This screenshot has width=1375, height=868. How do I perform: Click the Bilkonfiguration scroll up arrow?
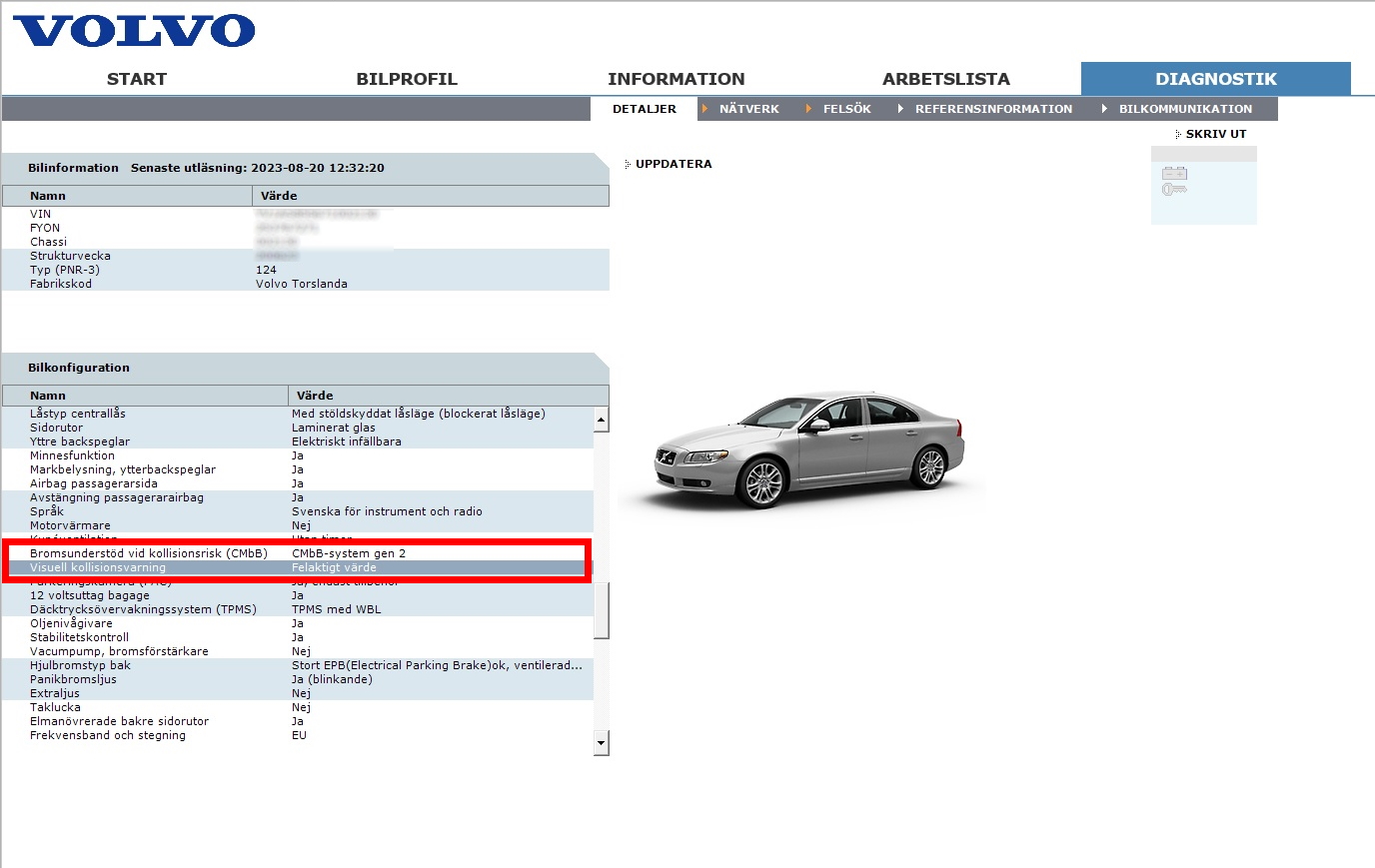click(601, 420)
